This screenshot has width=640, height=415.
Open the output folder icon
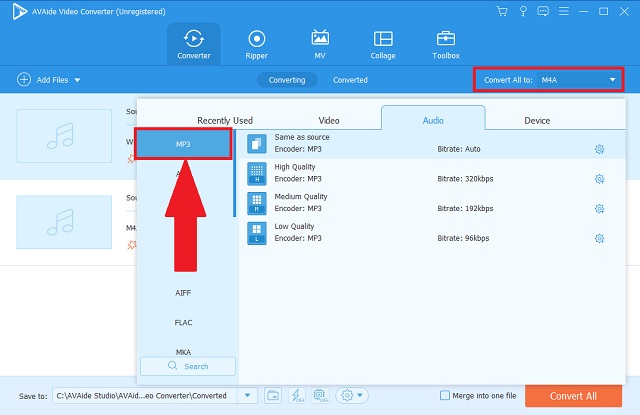click(x=273, y=395)
